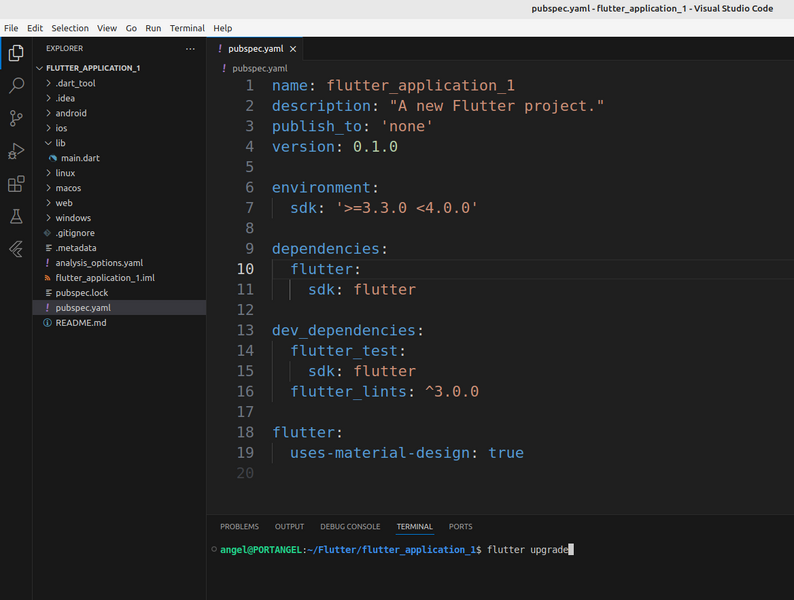
Task: Switch to the DEBUG CONSOLE panel tab
Action: tap(350, 527)
